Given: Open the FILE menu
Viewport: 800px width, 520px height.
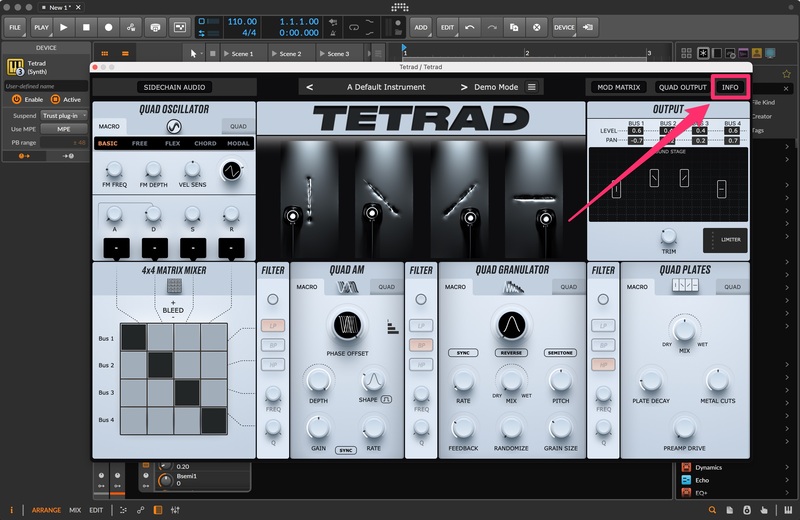Looking at the screenshot, I should click(15, 27).
